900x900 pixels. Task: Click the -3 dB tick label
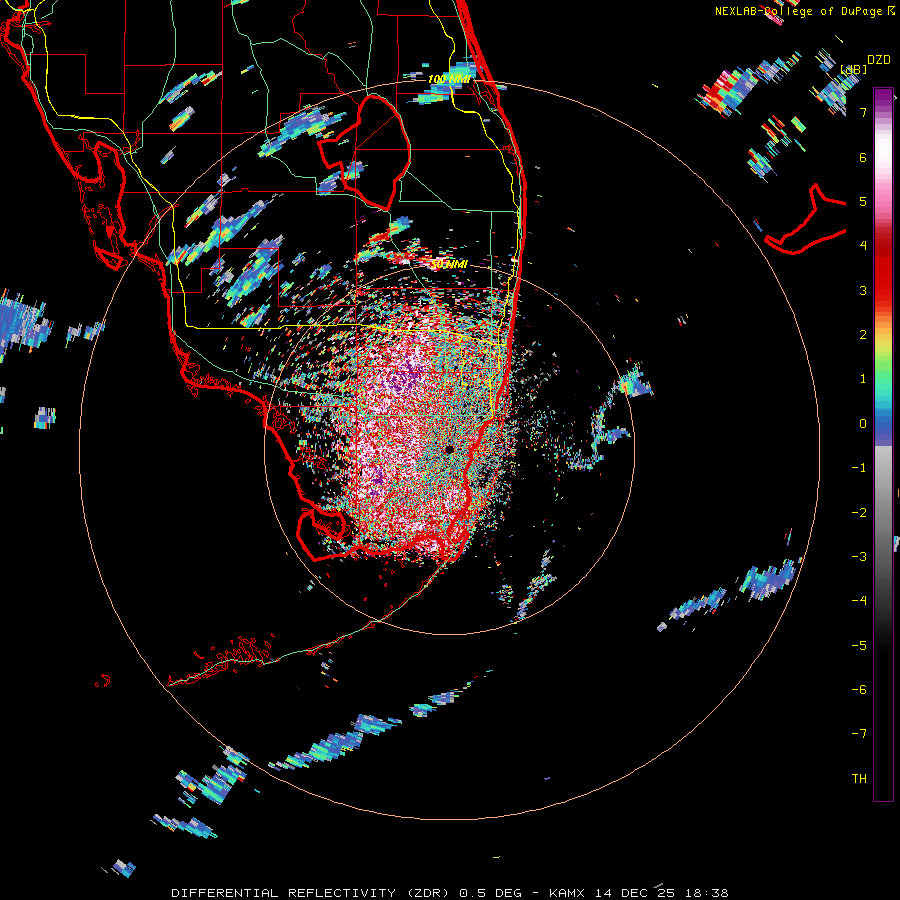(x=859, y=557)
